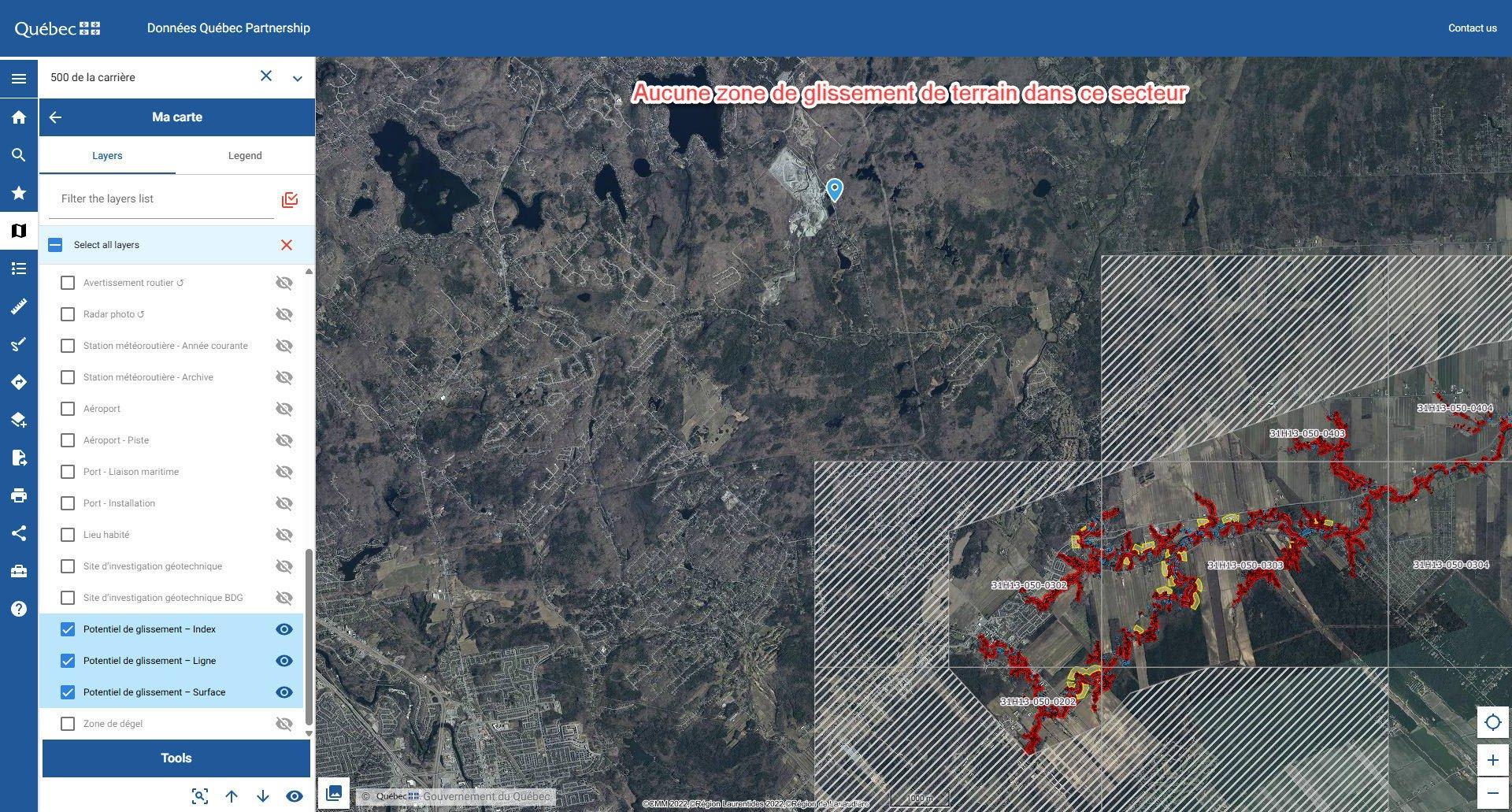Switch to the Legend tab
The image size is (1512, 812).
(245, 156)
